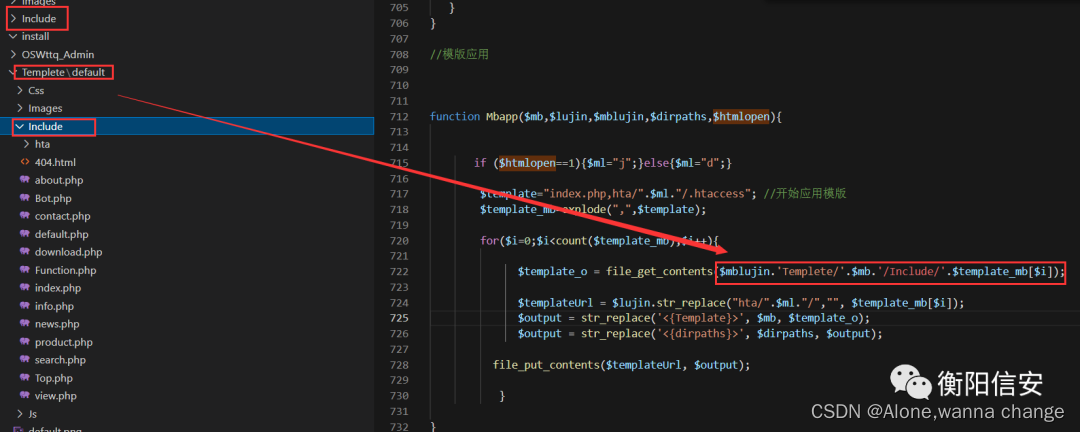This screenshot has height=432, width=1080.
Task: Click the product.php file icon
Action: [x=25, y=342]
